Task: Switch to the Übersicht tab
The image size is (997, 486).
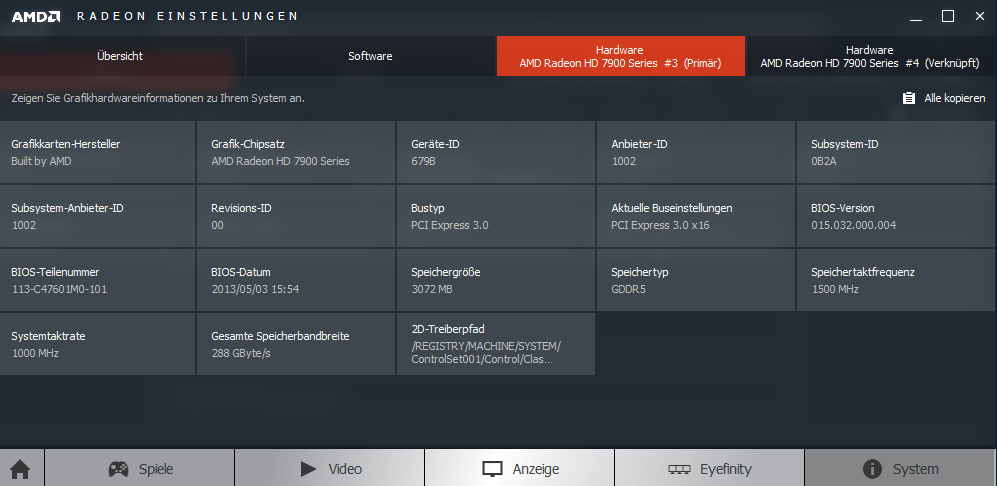Action: click(x=122, y=56)
